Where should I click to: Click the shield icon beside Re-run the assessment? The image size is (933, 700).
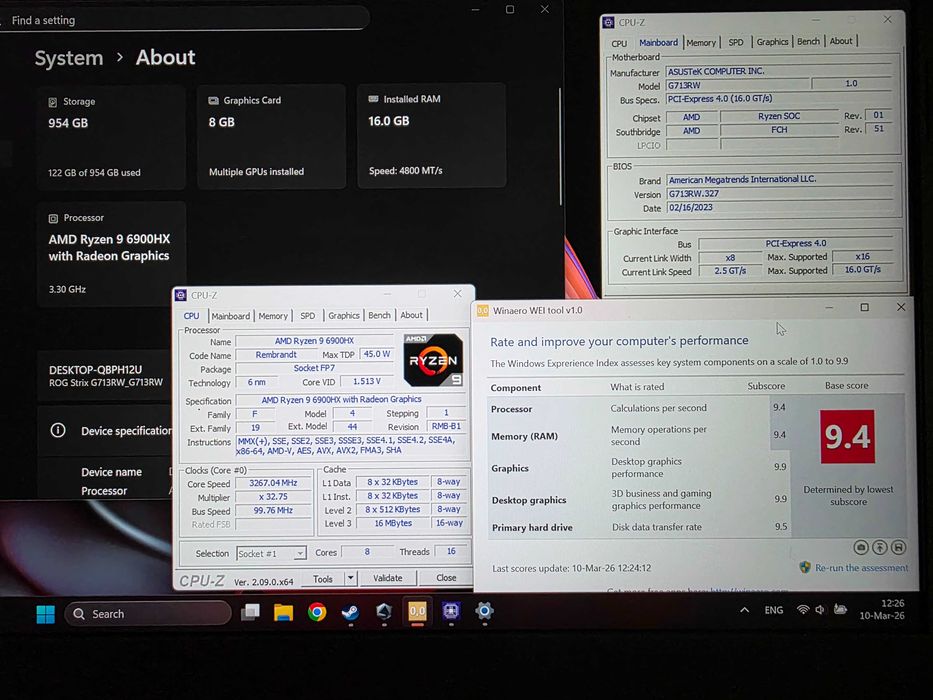pyautogui.click(x=805, y=567)
